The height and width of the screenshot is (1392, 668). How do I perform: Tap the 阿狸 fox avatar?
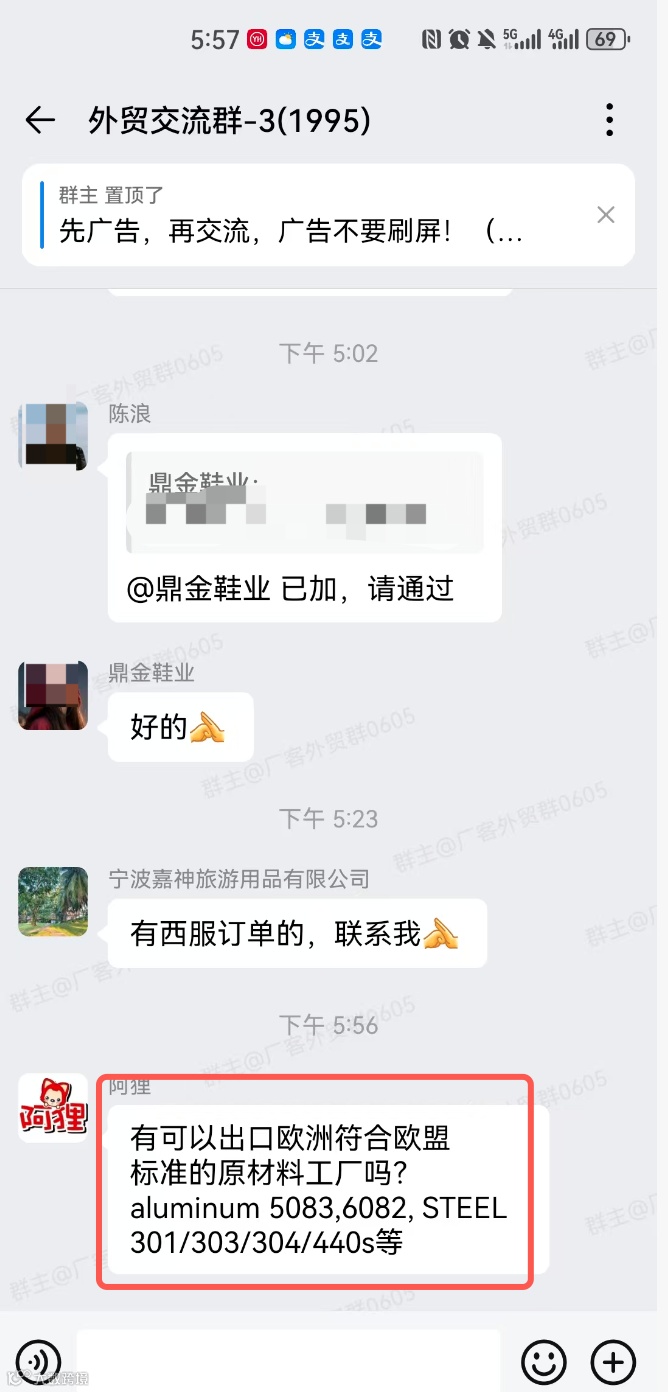coord(53,1108)
